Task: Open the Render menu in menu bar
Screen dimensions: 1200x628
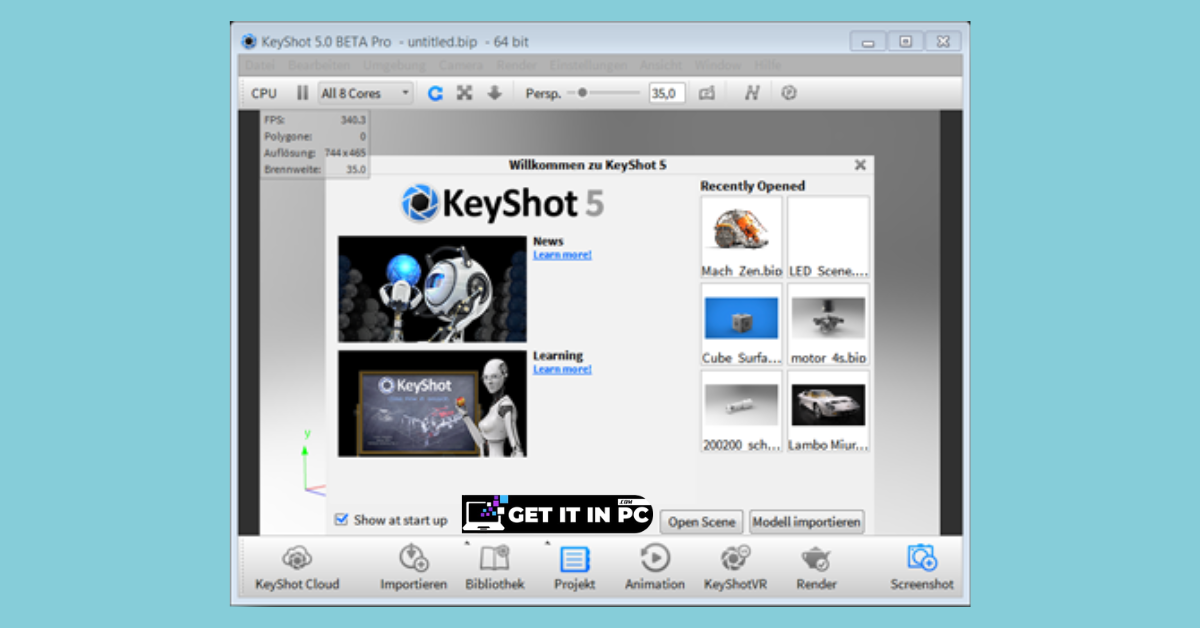Action: (x=516, y=65)
